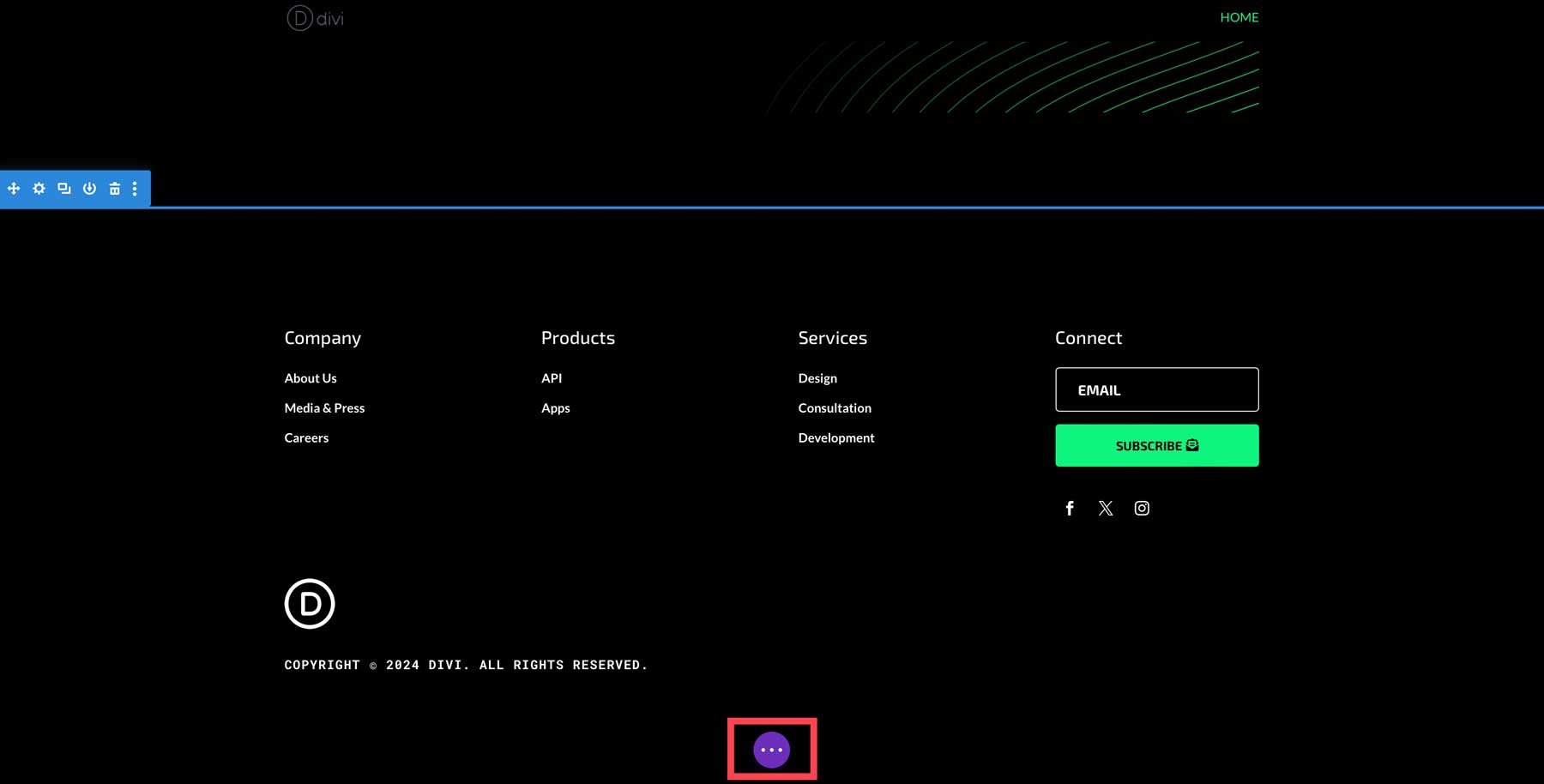The width and height of the screenshot is (1544, 784).
Task: Open the API product link
Action: (x=552, y=377)
